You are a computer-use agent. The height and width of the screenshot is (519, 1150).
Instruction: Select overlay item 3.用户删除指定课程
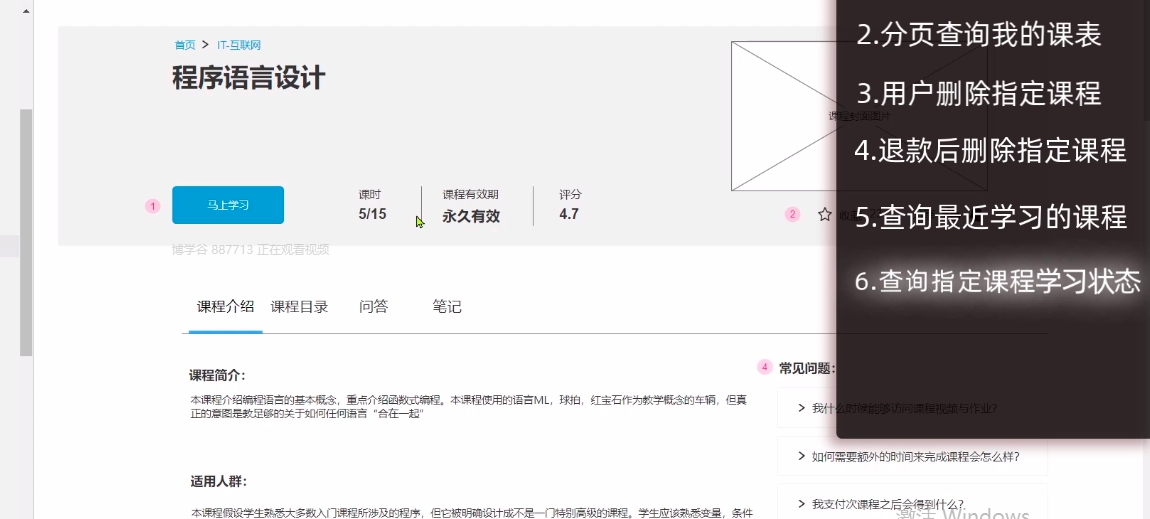[979, 94]
